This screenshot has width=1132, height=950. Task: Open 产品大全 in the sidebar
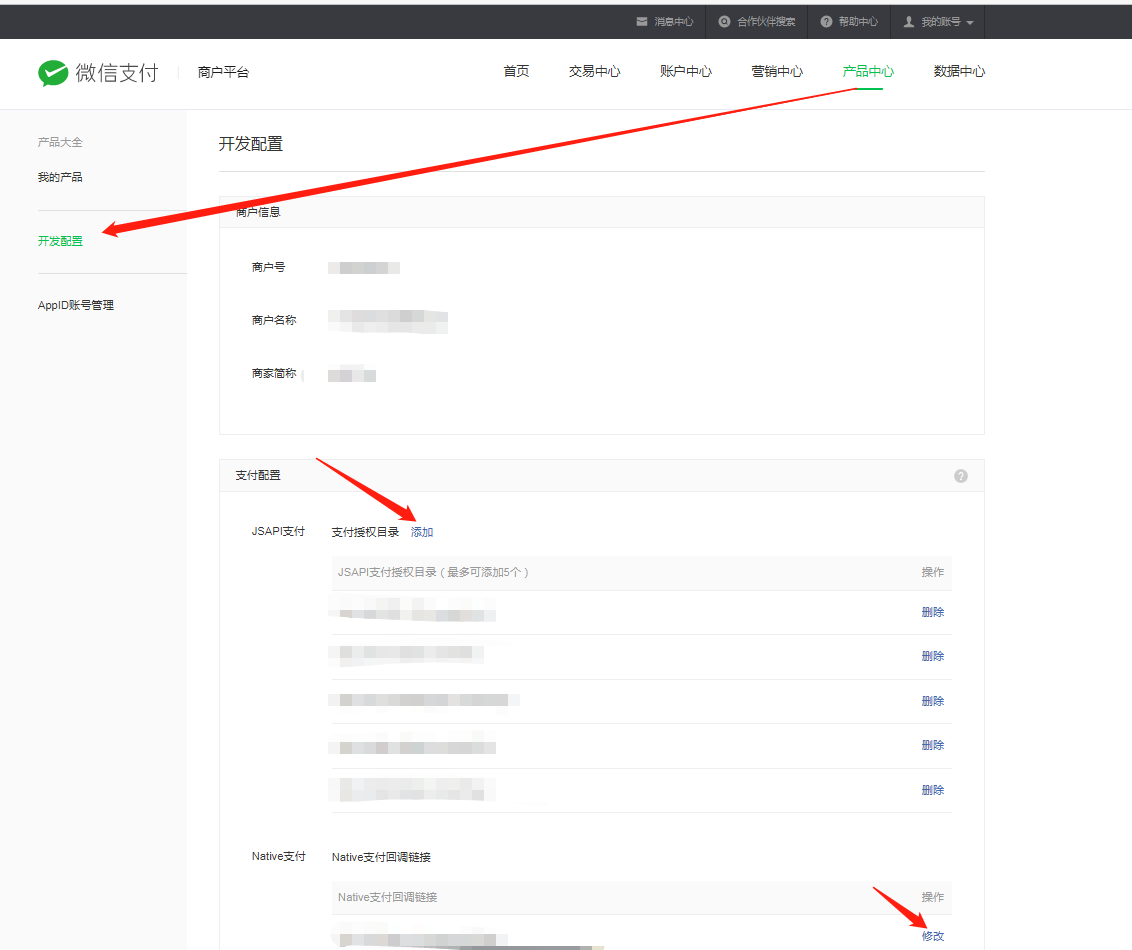pyautogui.click(x=60, y=142)
